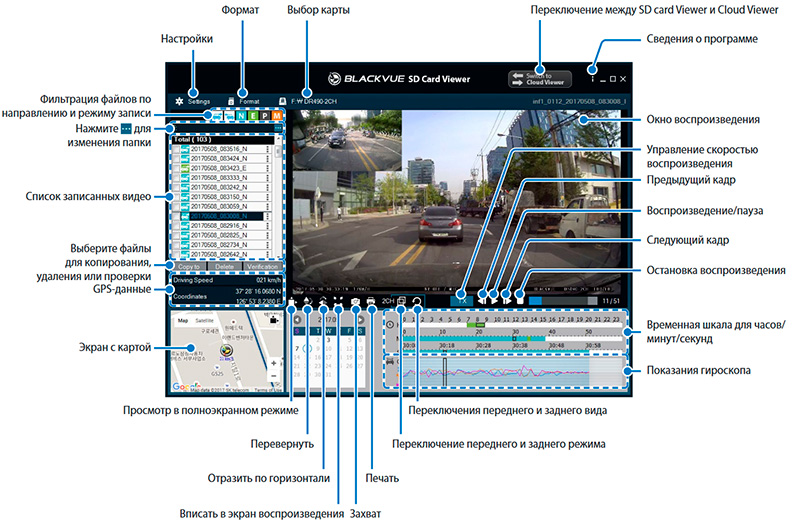Click the Format SD card icon

[232, 102]
